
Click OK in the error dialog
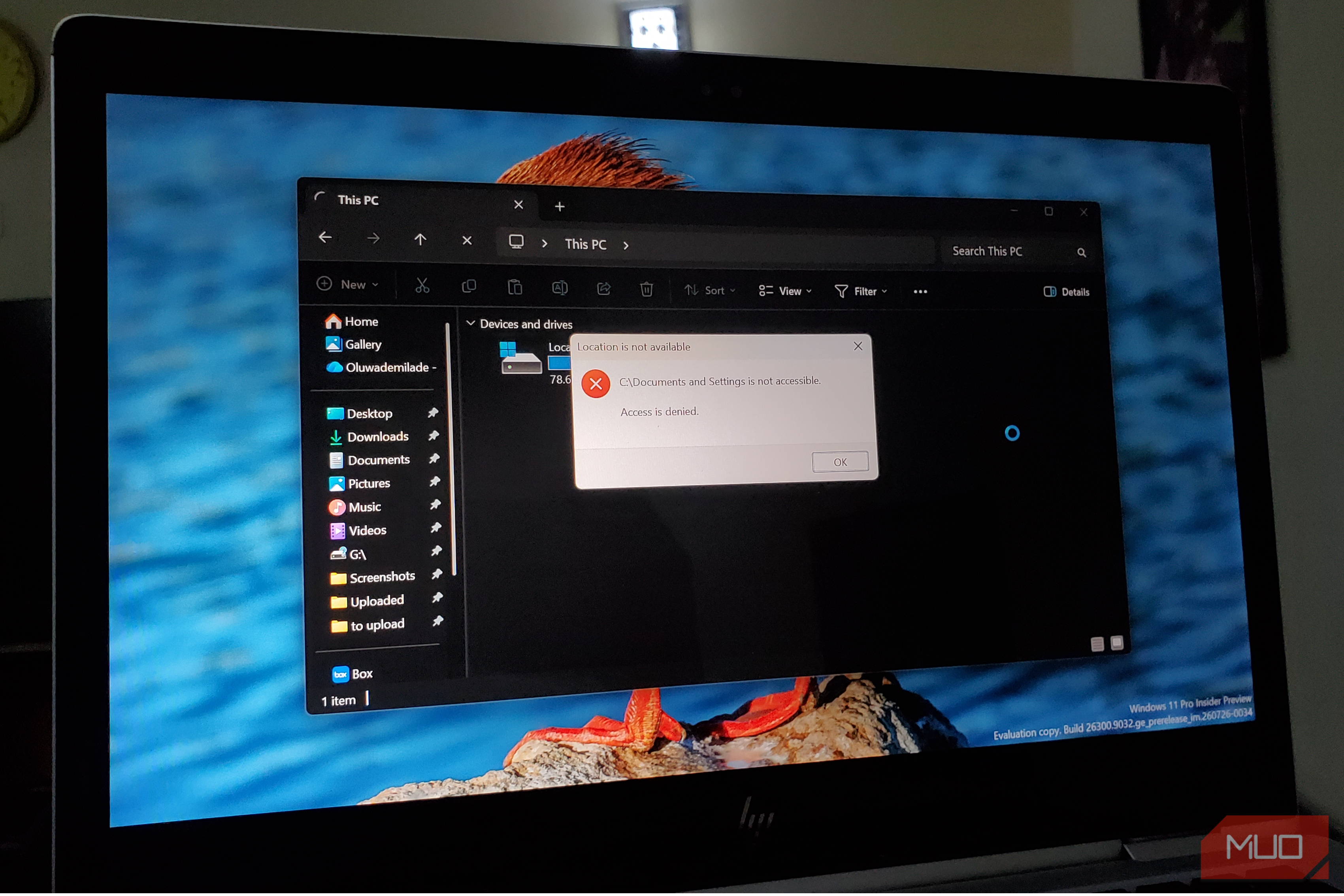click(x=840, y=462)
